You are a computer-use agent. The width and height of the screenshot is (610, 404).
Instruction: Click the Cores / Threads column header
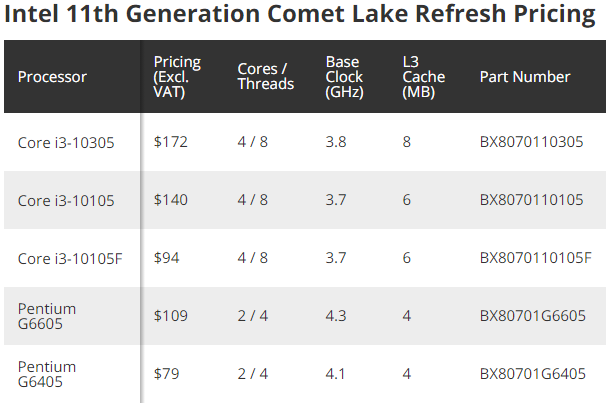click(265, 77)
